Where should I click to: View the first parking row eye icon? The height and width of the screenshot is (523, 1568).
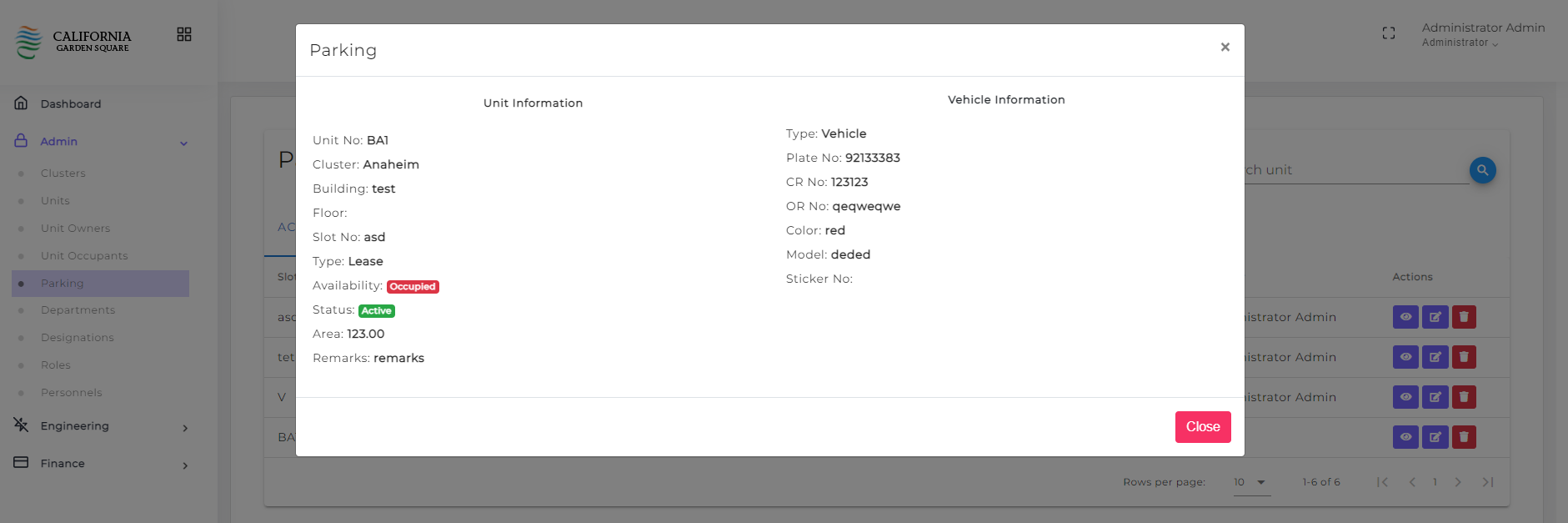coord(1405,317)
